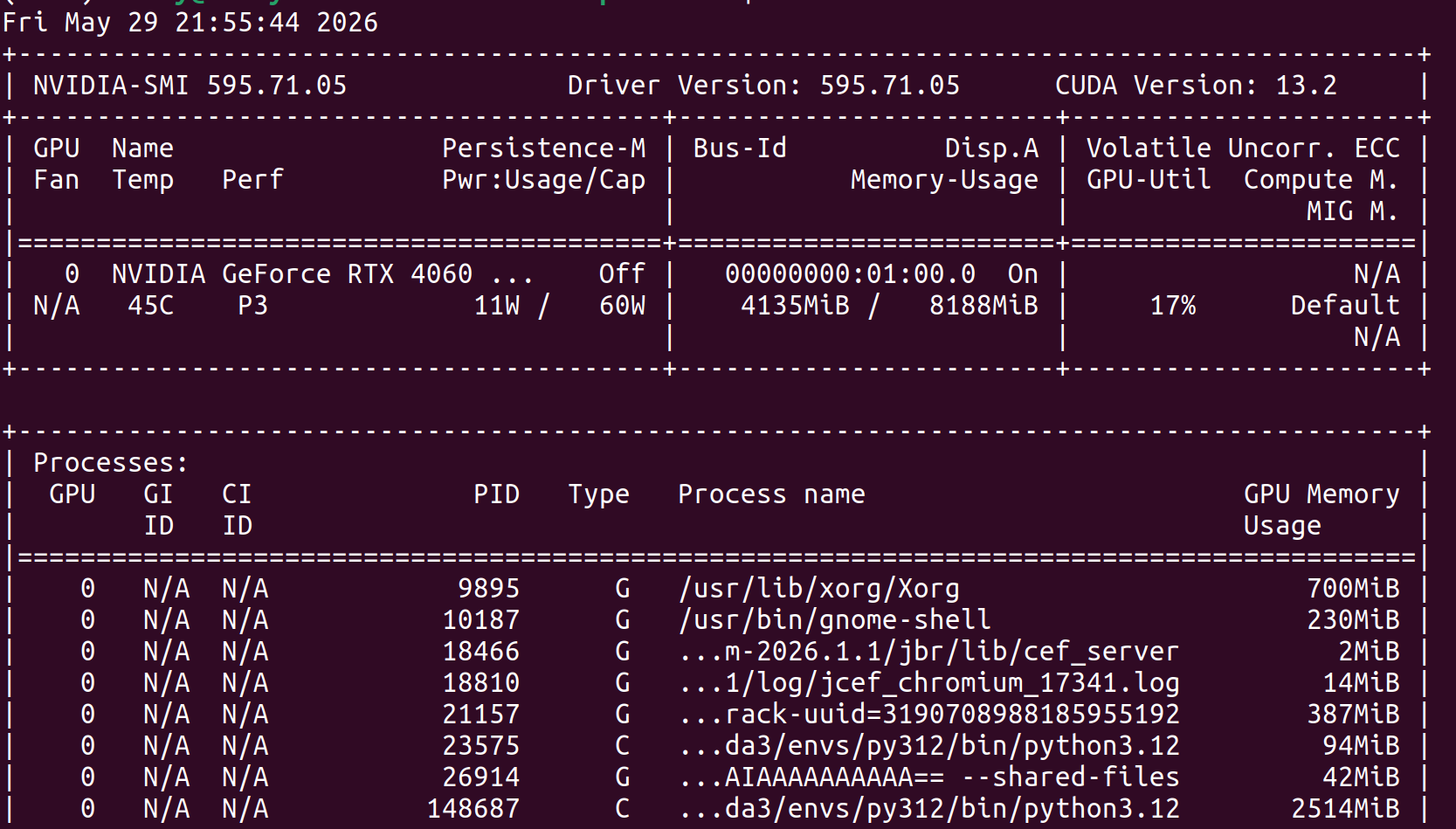The width and height of the screenshot is (1456, 829).
Task: Click the 14MiB memory usage value
Action: 1361,683
